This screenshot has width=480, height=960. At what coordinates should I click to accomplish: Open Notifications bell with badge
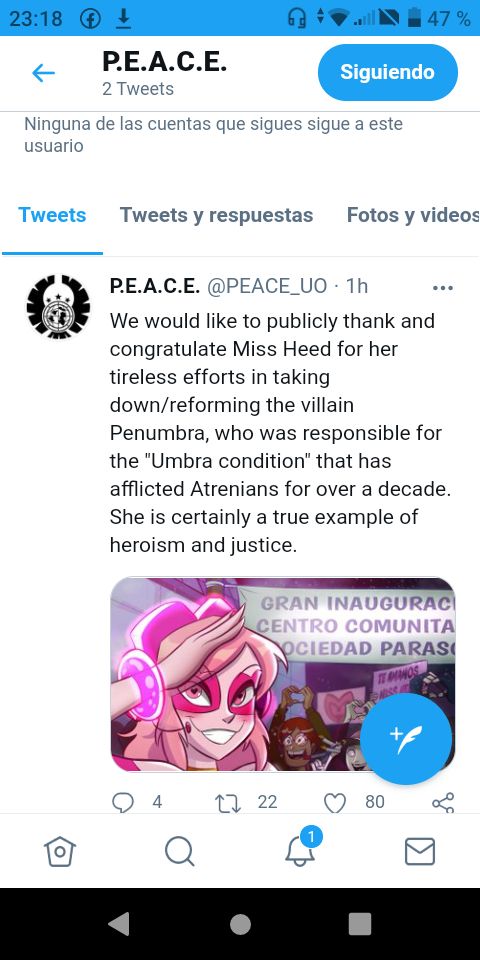click(302, 848)
